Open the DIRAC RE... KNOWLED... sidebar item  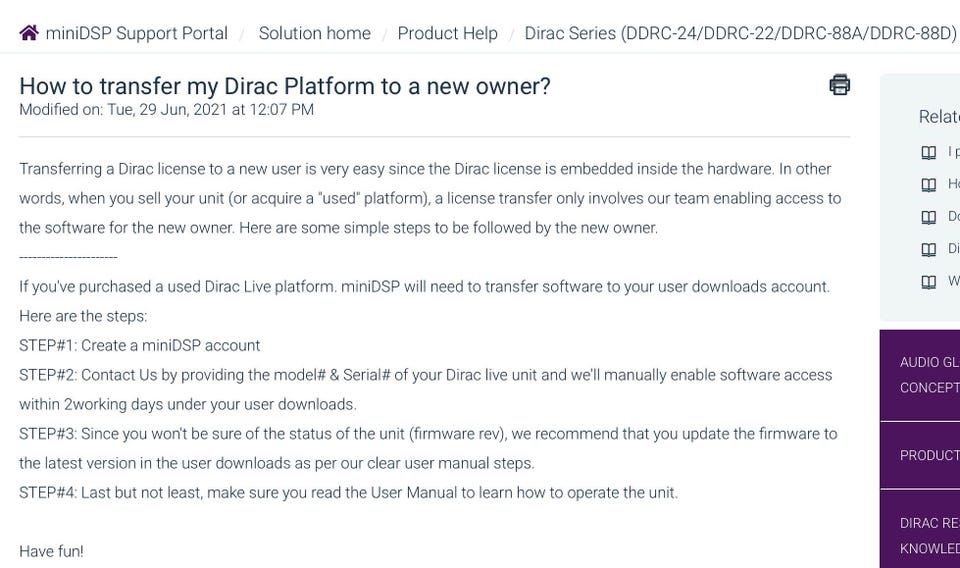(x=920, y=530)
